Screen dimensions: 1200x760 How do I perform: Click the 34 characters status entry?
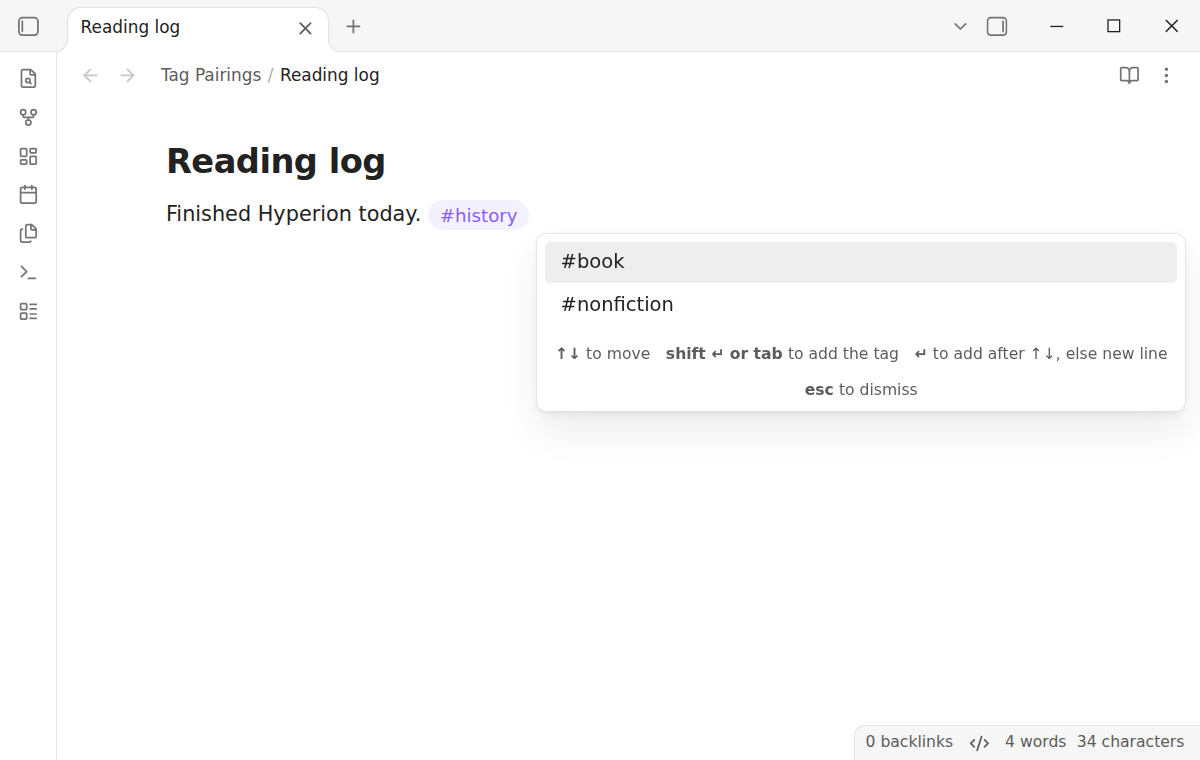pos(1131,742)
